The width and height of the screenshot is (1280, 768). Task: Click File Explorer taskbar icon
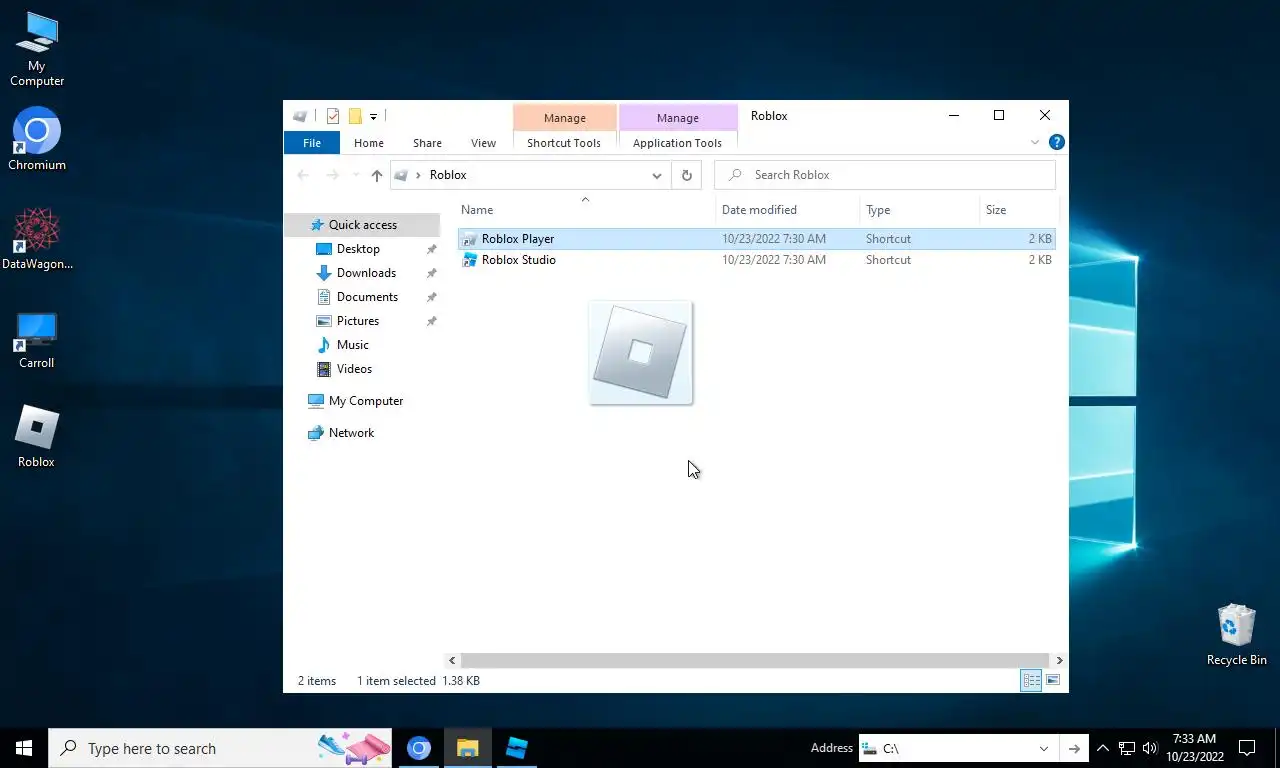pos(468,748)
